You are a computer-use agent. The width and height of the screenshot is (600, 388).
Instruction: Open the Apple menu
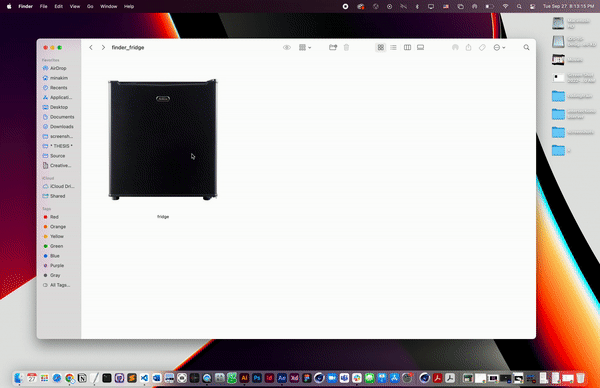(9, 6)
